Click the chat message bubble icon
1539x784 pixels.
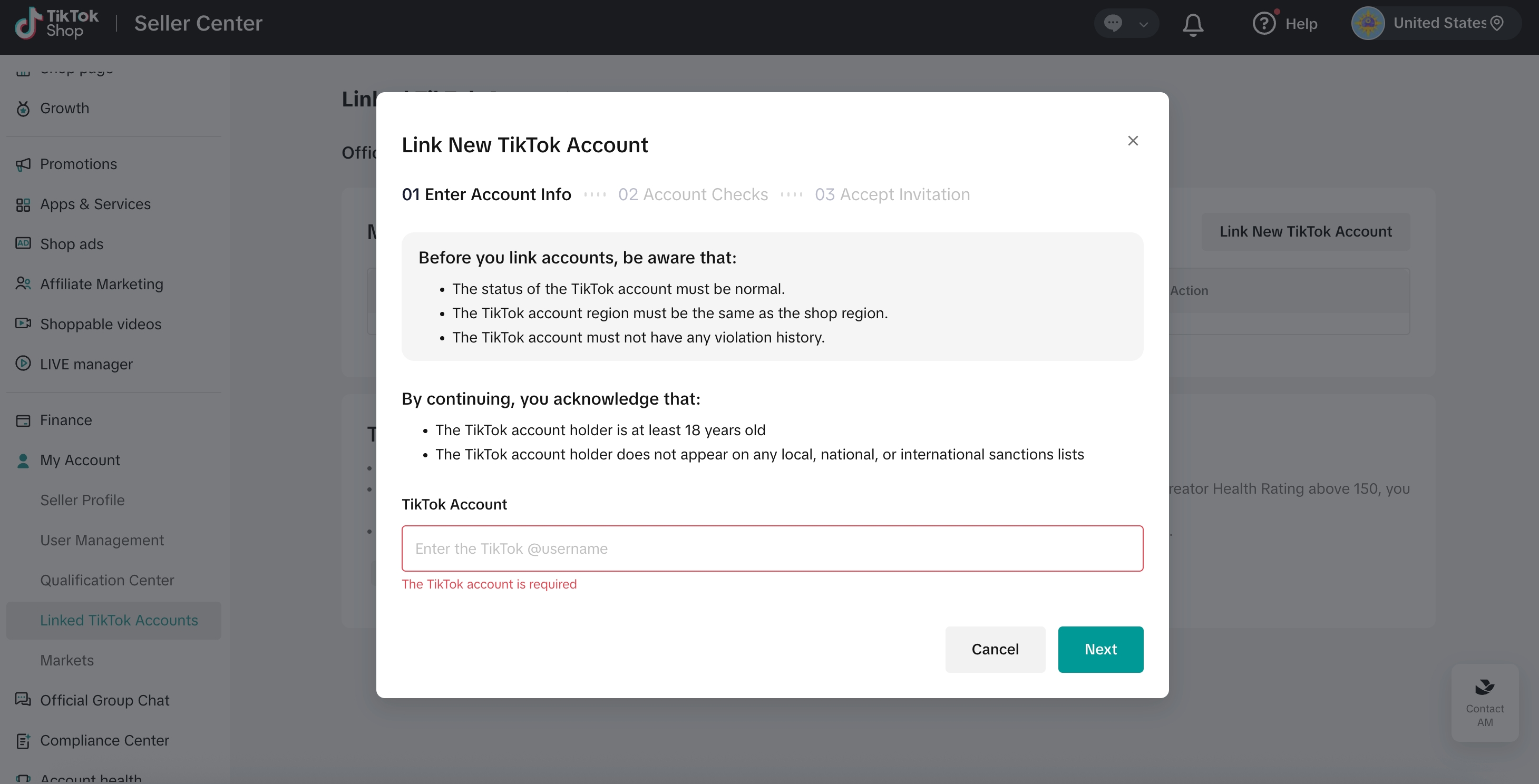click(1113, 23)
